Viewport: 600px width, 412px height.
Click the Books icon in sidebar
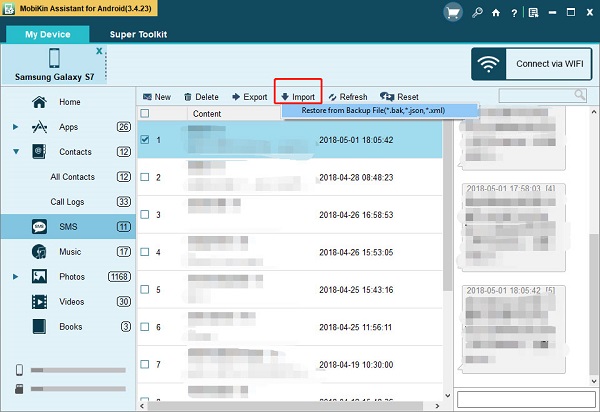39,327
